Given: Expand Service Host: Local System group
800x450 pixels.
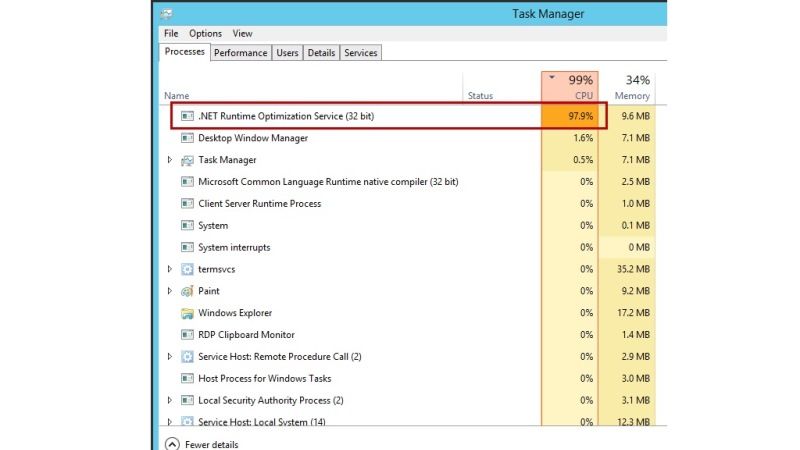Looking at the screenshot, I should [x=170, y=422].
